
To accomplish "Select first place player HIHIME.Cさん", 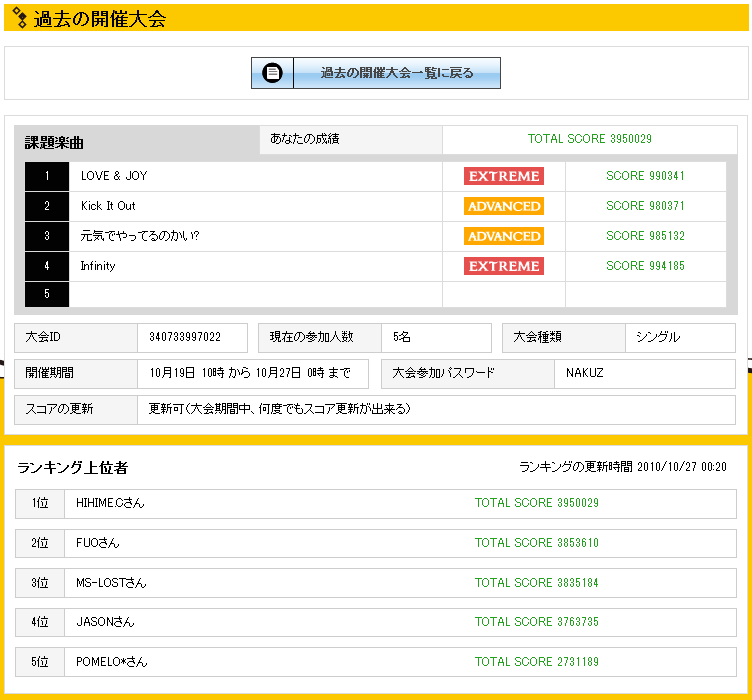I will point(110,503).
